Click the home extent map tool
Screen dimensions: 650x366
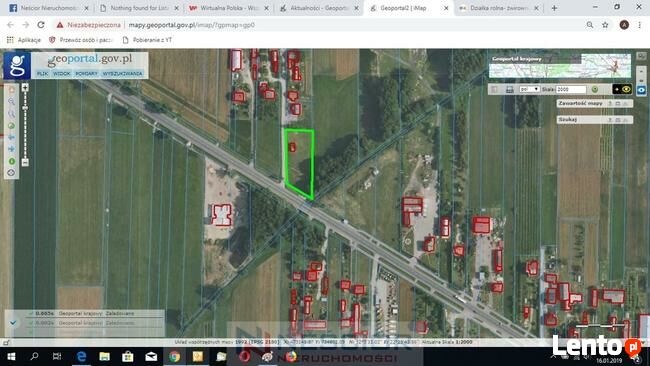[12, 90]
